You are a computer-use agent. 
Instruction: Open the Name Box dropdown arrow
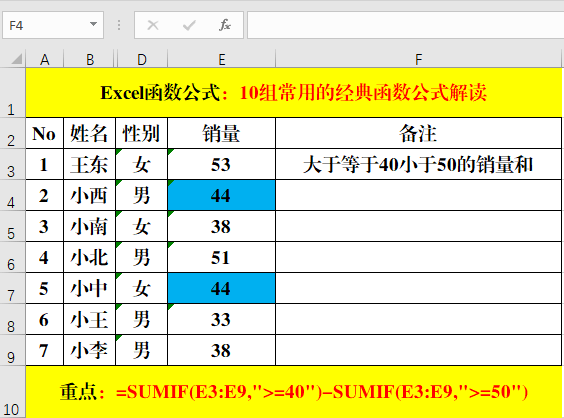pyautogui.click(x=94, y=24)
